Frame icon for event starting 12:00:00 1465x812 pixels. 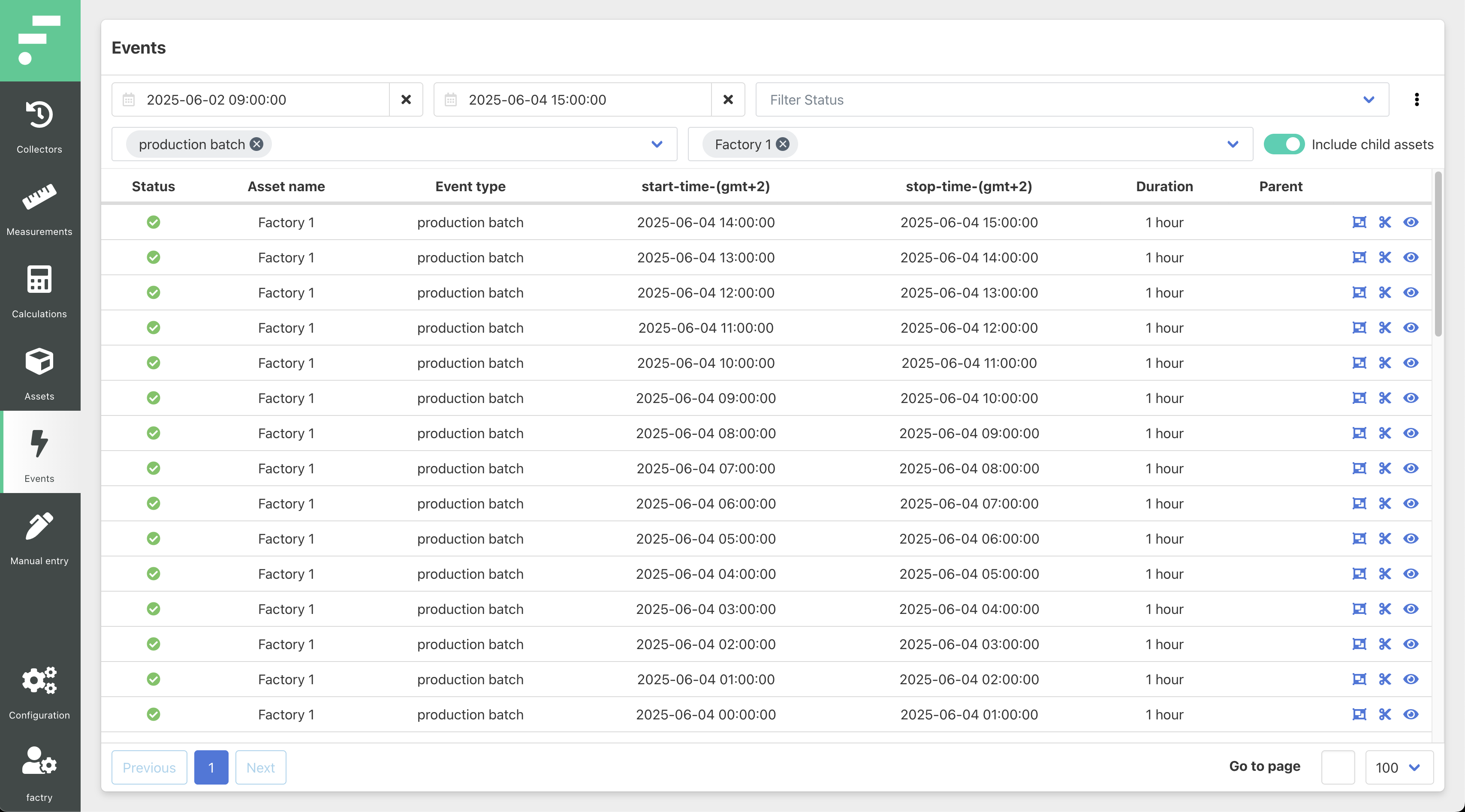tap(1359, 293)
